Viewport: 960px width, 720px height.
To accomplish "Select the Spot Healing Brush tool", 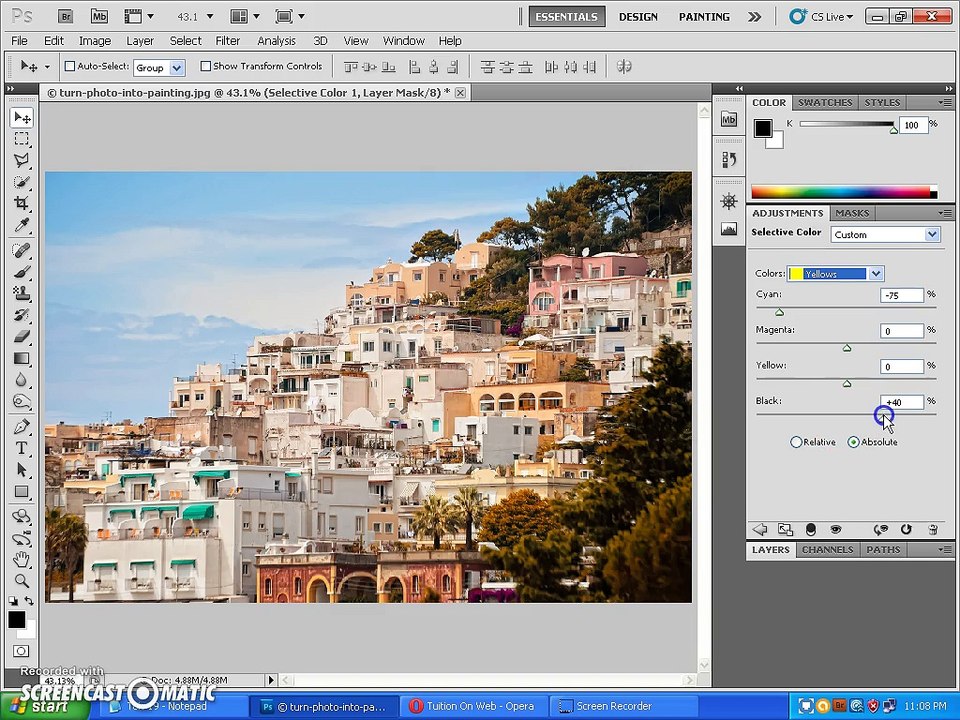I will pos(21,250).
